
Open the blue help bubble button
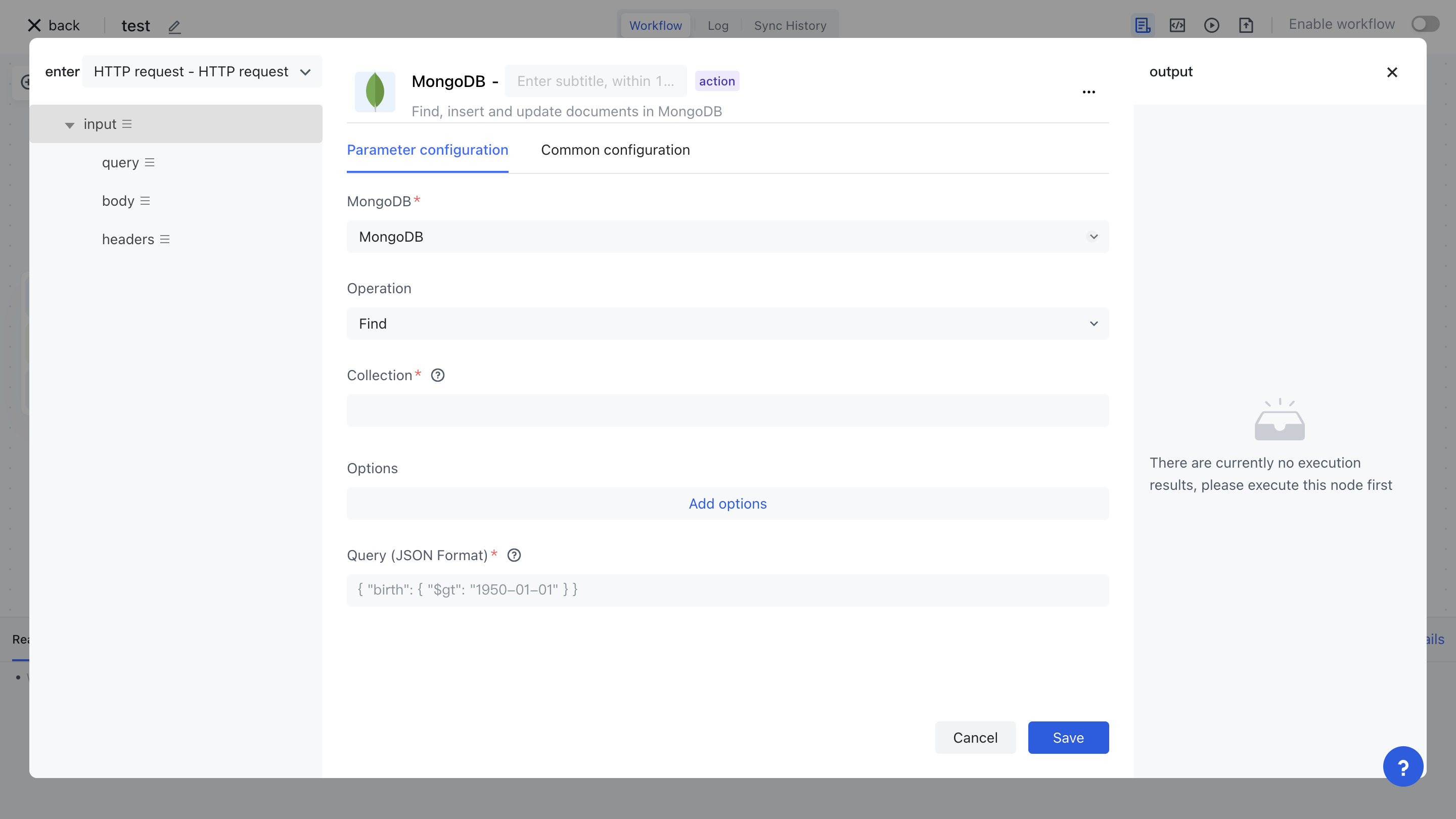pos(1402,766)
